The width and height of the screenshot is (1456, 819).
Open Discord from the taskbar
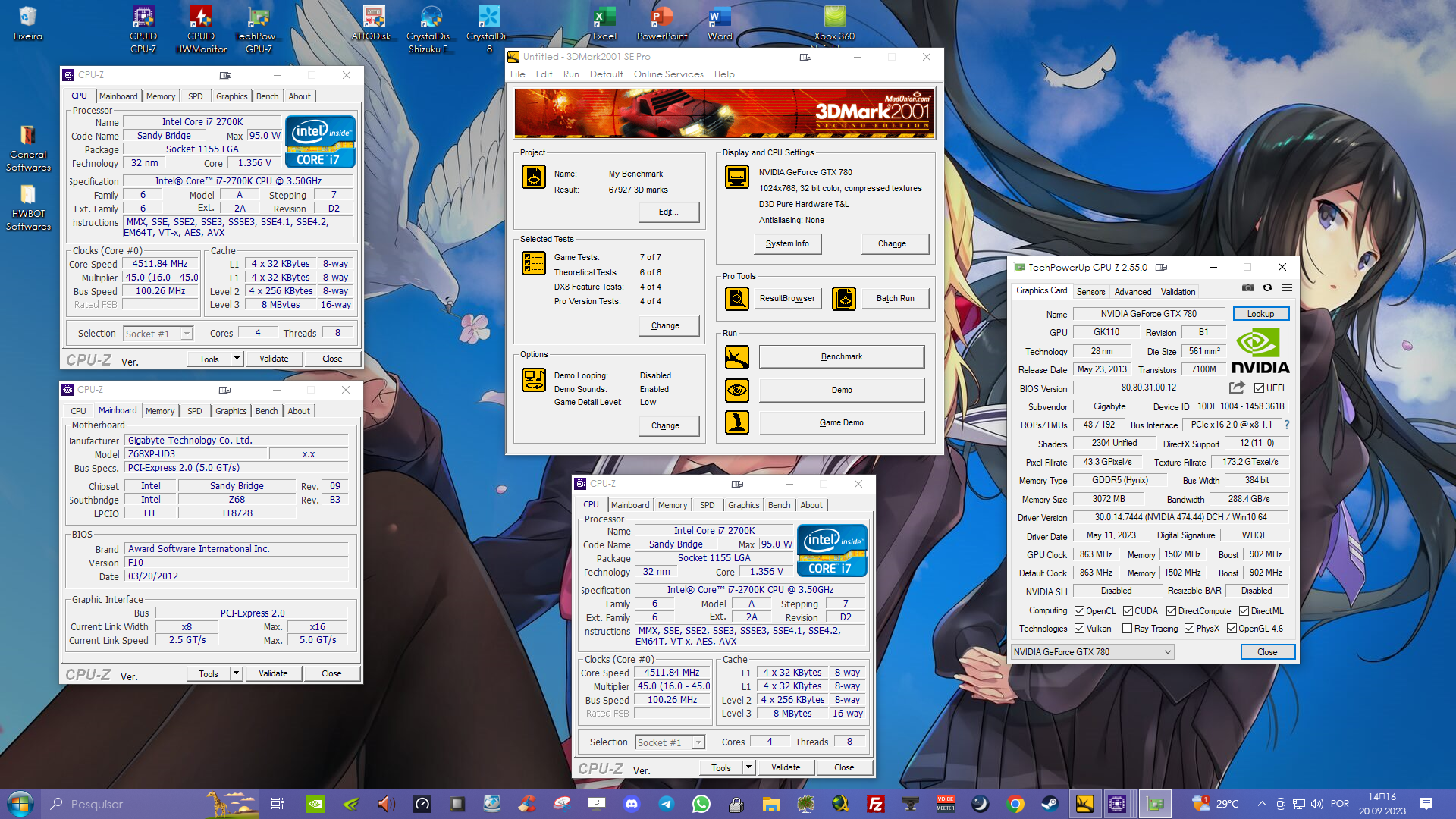click(x=632, y=804)
